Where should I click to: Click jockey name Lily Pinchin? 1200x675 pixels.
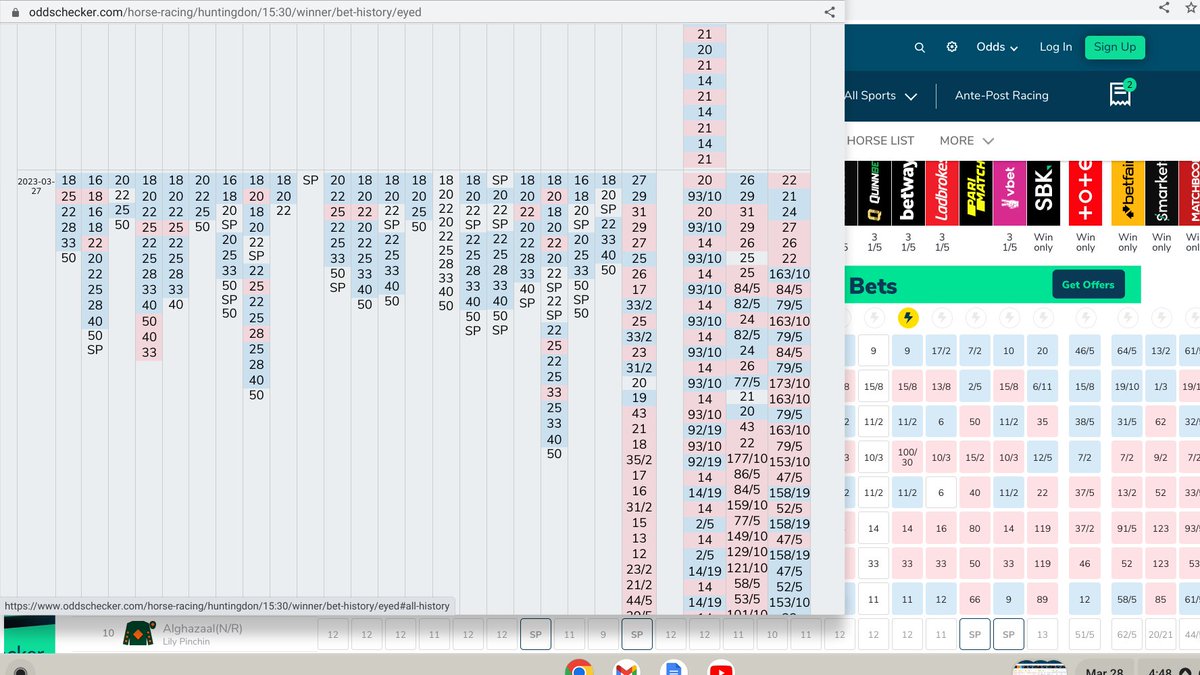click(186, 642)
